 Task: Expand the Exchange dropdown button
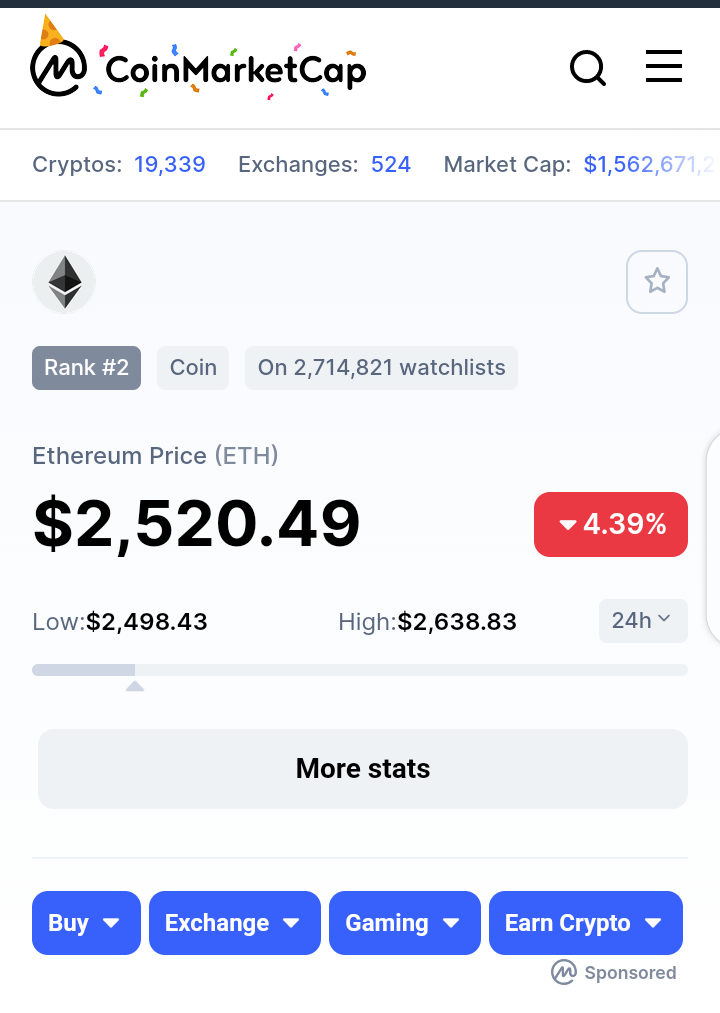pyautogui.click(x=235, y=923)
